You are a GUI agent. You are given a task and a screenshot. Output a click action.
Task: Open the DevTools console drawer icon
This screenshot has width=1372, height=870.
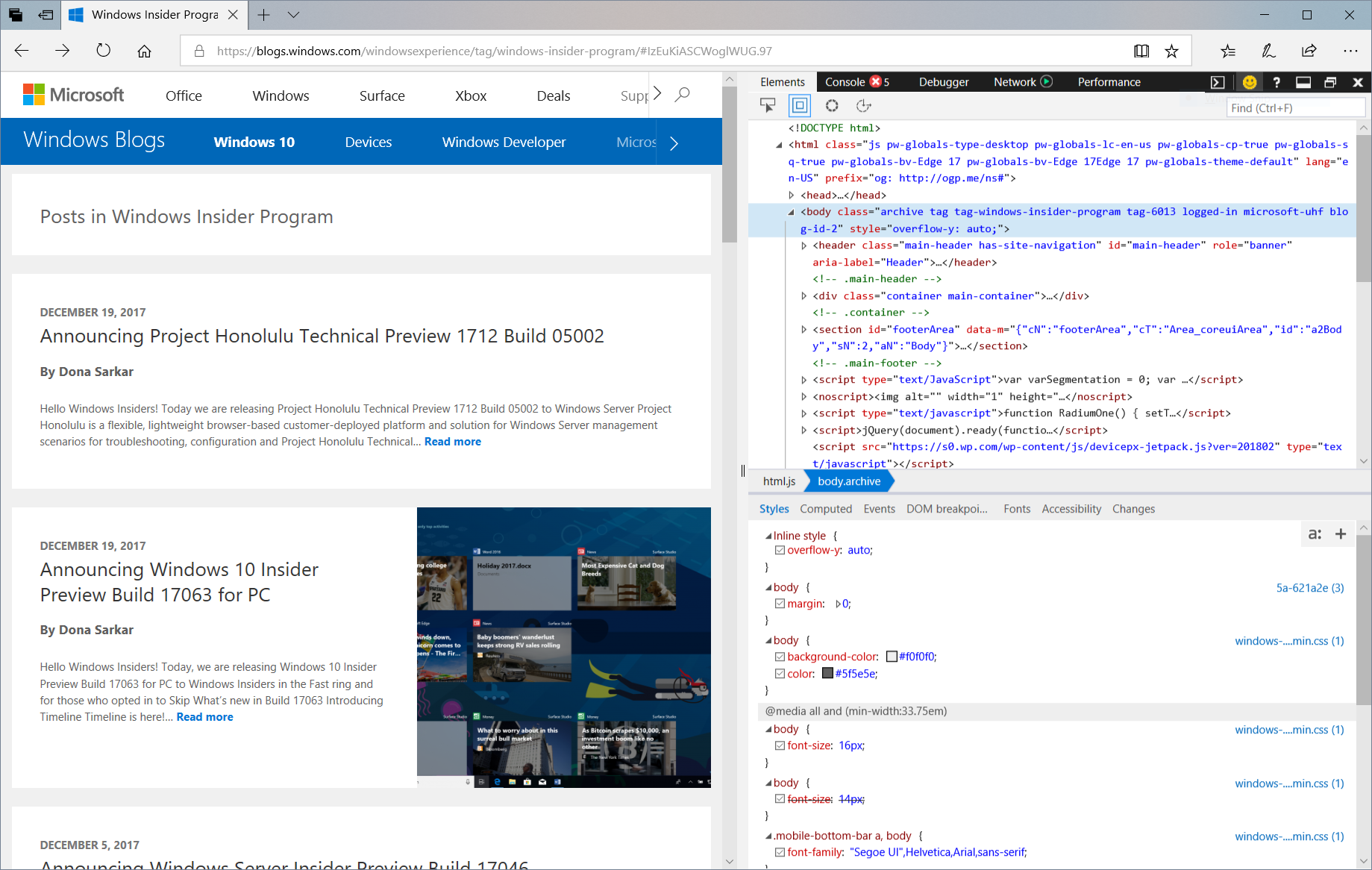tap(1218, 82)
